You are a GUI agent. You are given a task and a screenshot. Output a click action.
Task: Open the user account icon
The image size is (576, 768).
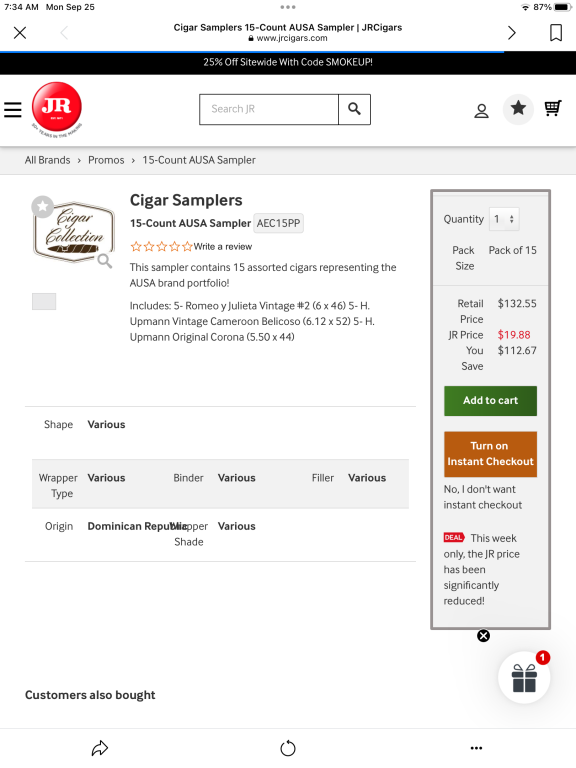tap(481, 111)
